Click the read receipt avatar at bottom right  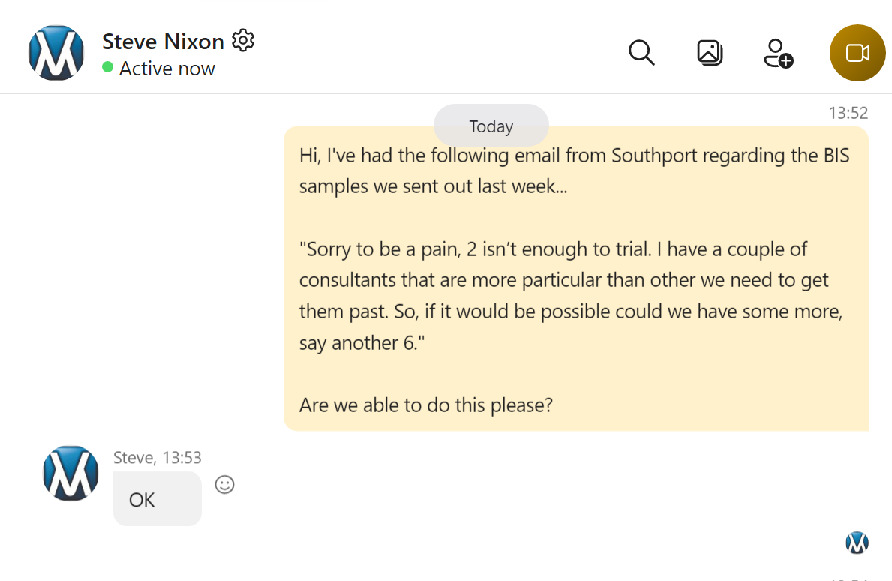tap(857, 542)
